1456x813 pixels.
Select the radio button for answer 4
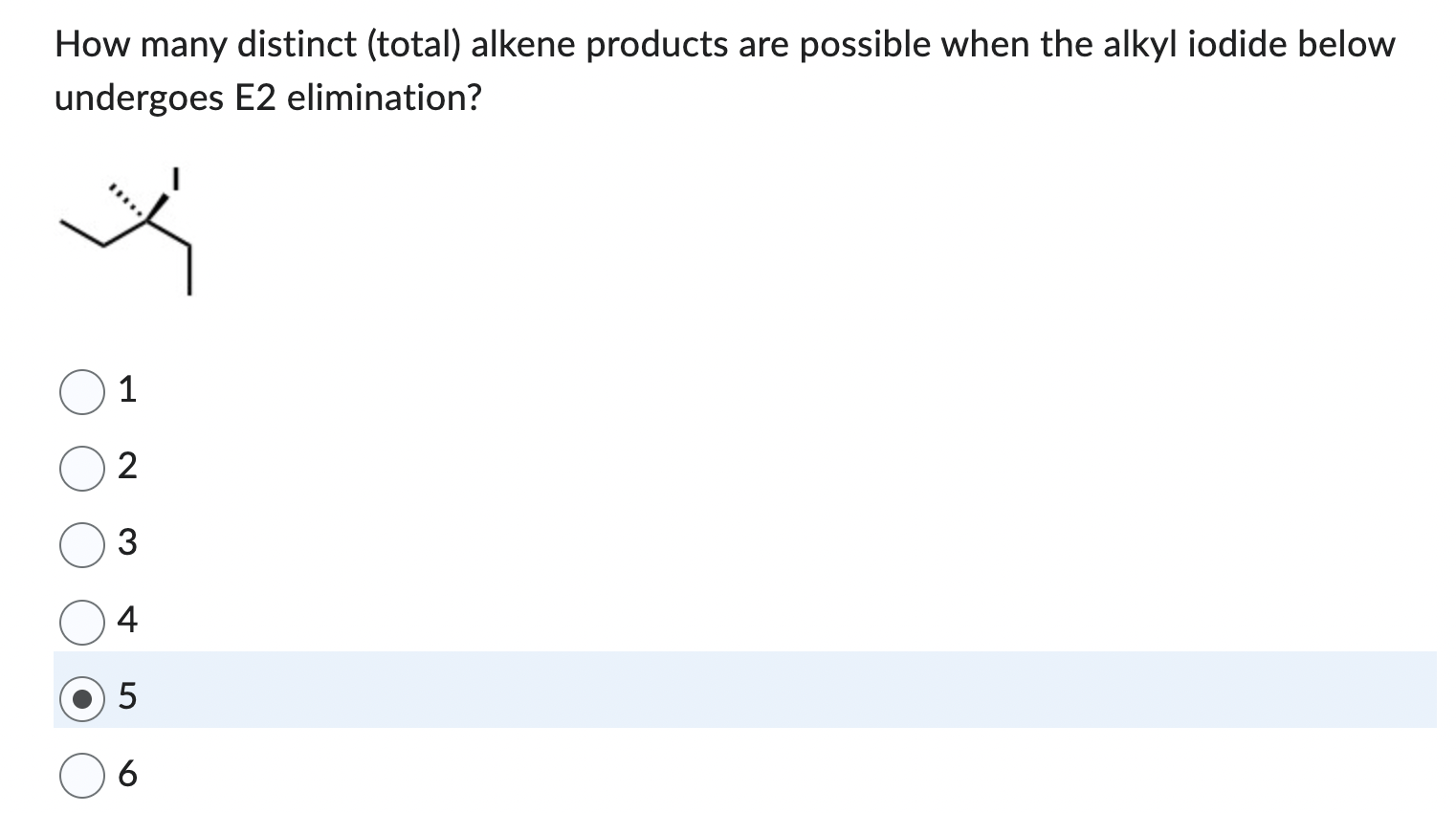[x=82, y=622]
